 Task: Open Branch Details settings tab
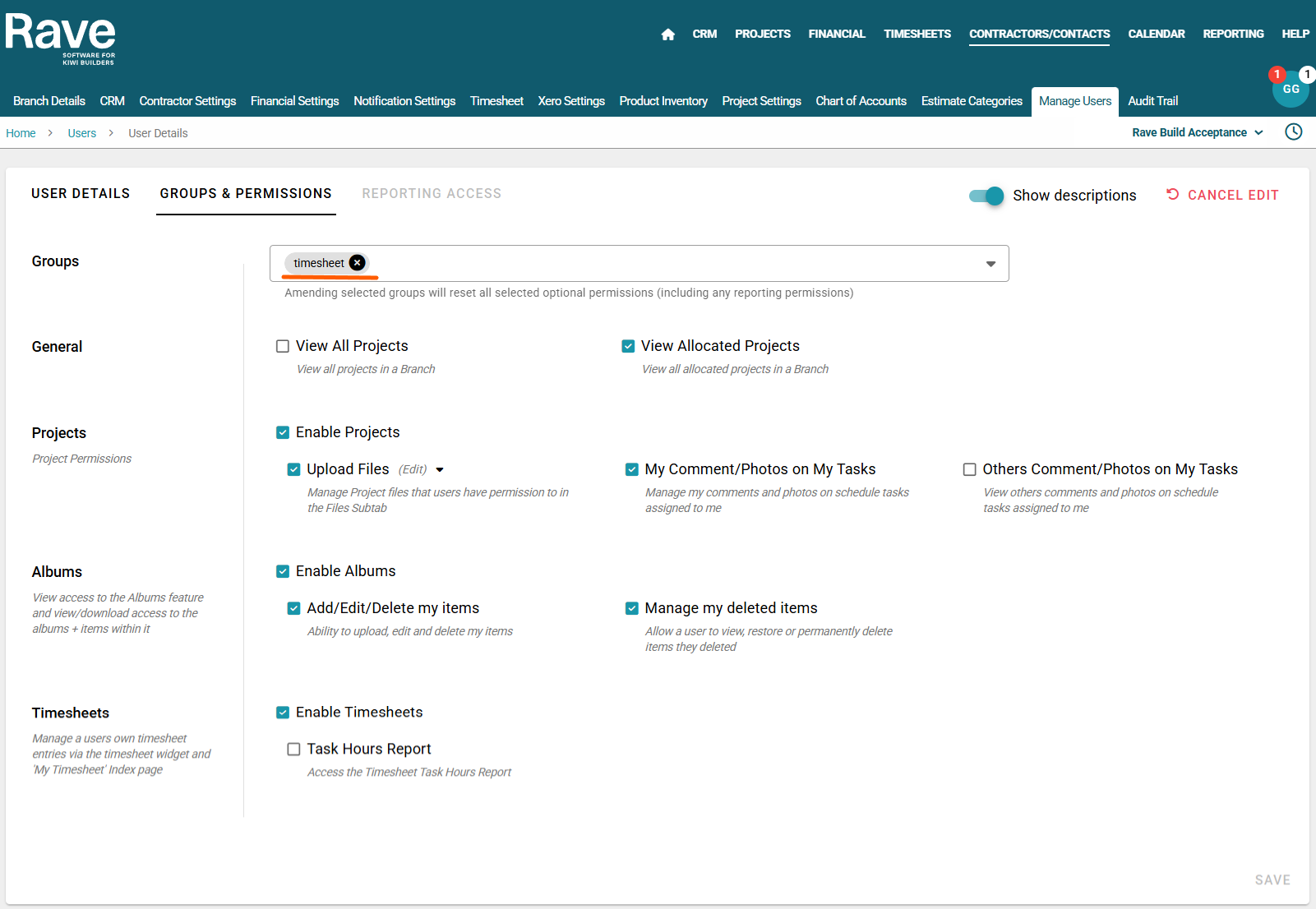point(49,101)
